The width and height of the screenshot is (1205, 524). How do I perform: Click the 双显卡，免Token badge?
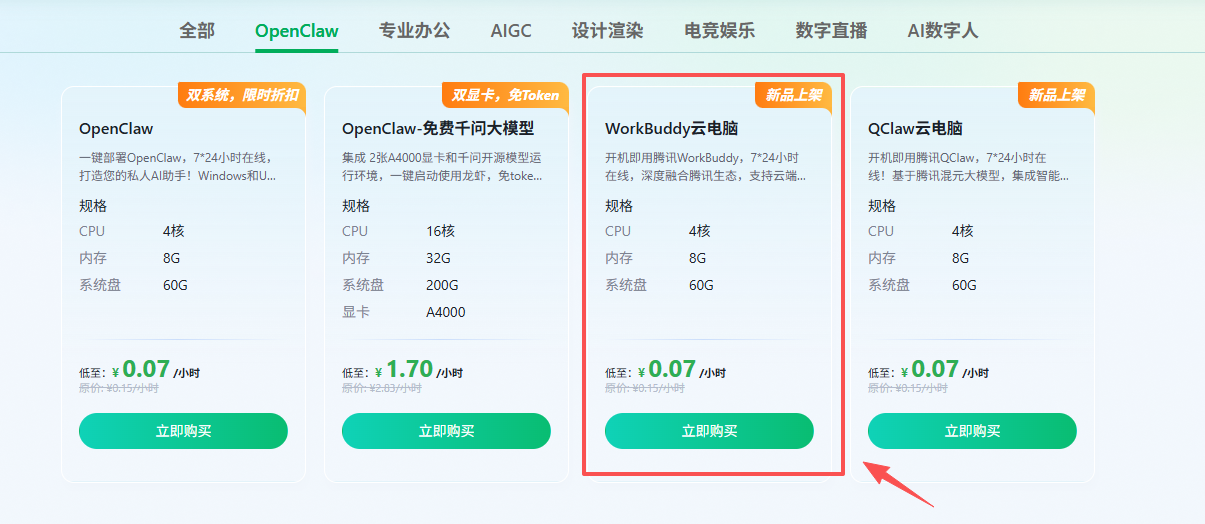505,95
